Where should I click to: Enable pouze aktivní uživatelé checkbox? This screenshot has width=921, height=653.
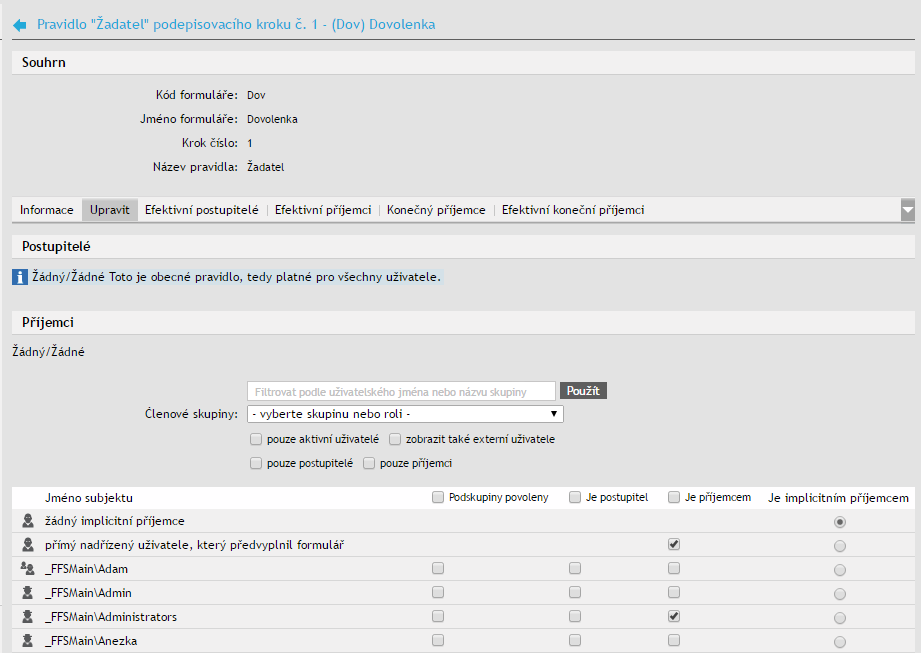pyautogui.click(x=256, y=439)
